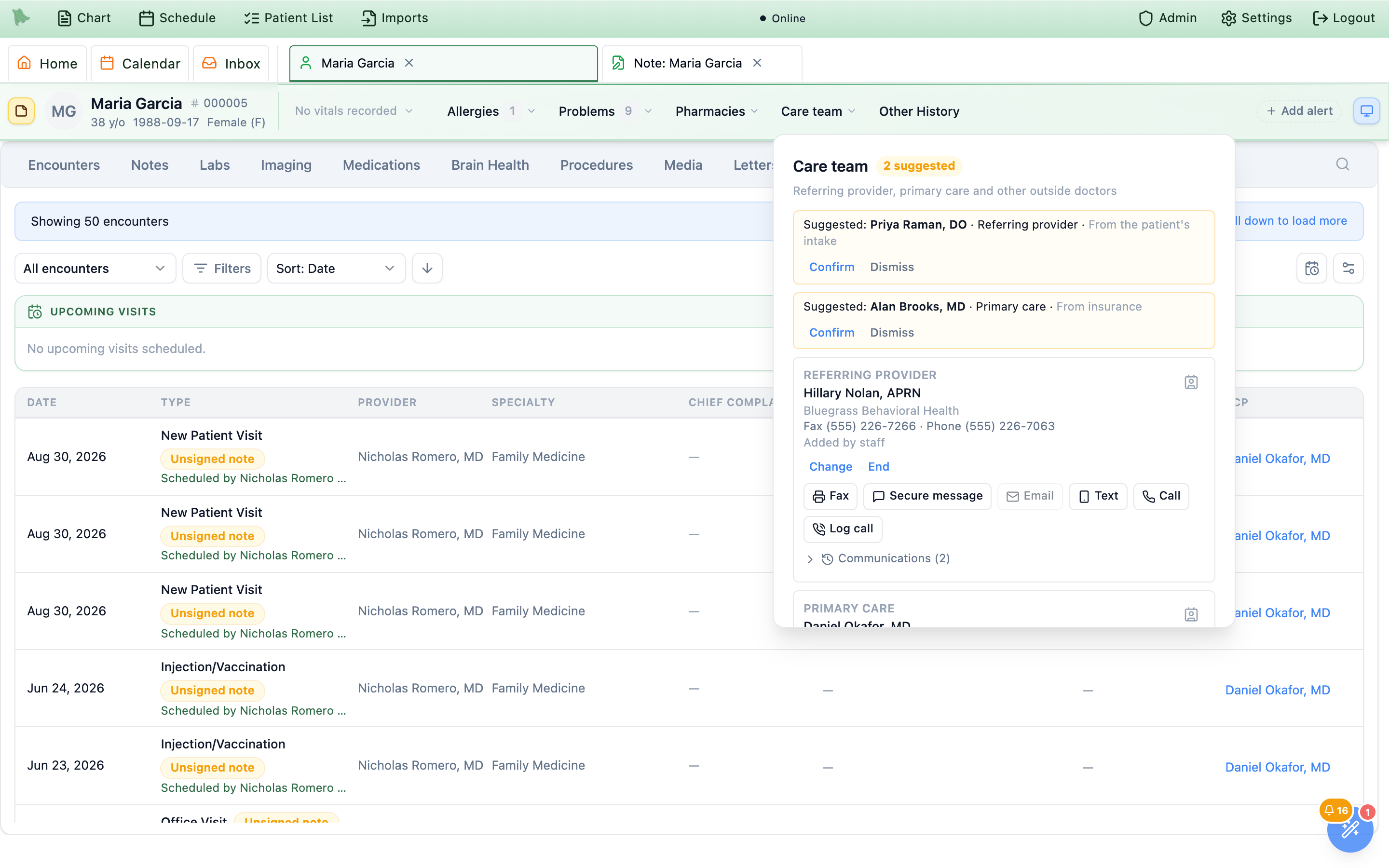Image resolution: width=1389 pixels, height=868 pixels.
Task: Click the yellow sticky note icon by patient avatar
Action: [21, 111]
